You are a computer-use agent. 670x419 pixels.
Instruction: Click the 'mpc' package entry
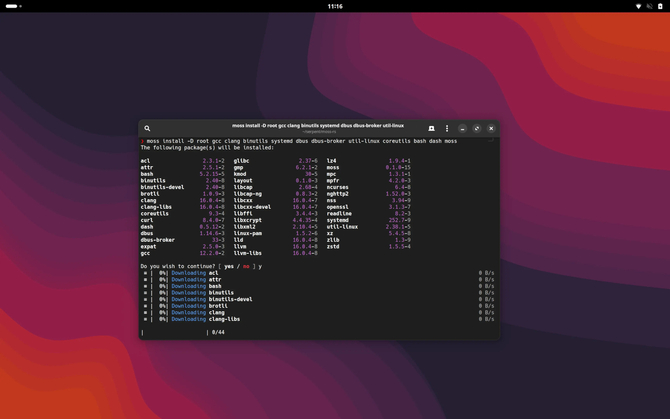pyautogui.click(x=332, y=174)
